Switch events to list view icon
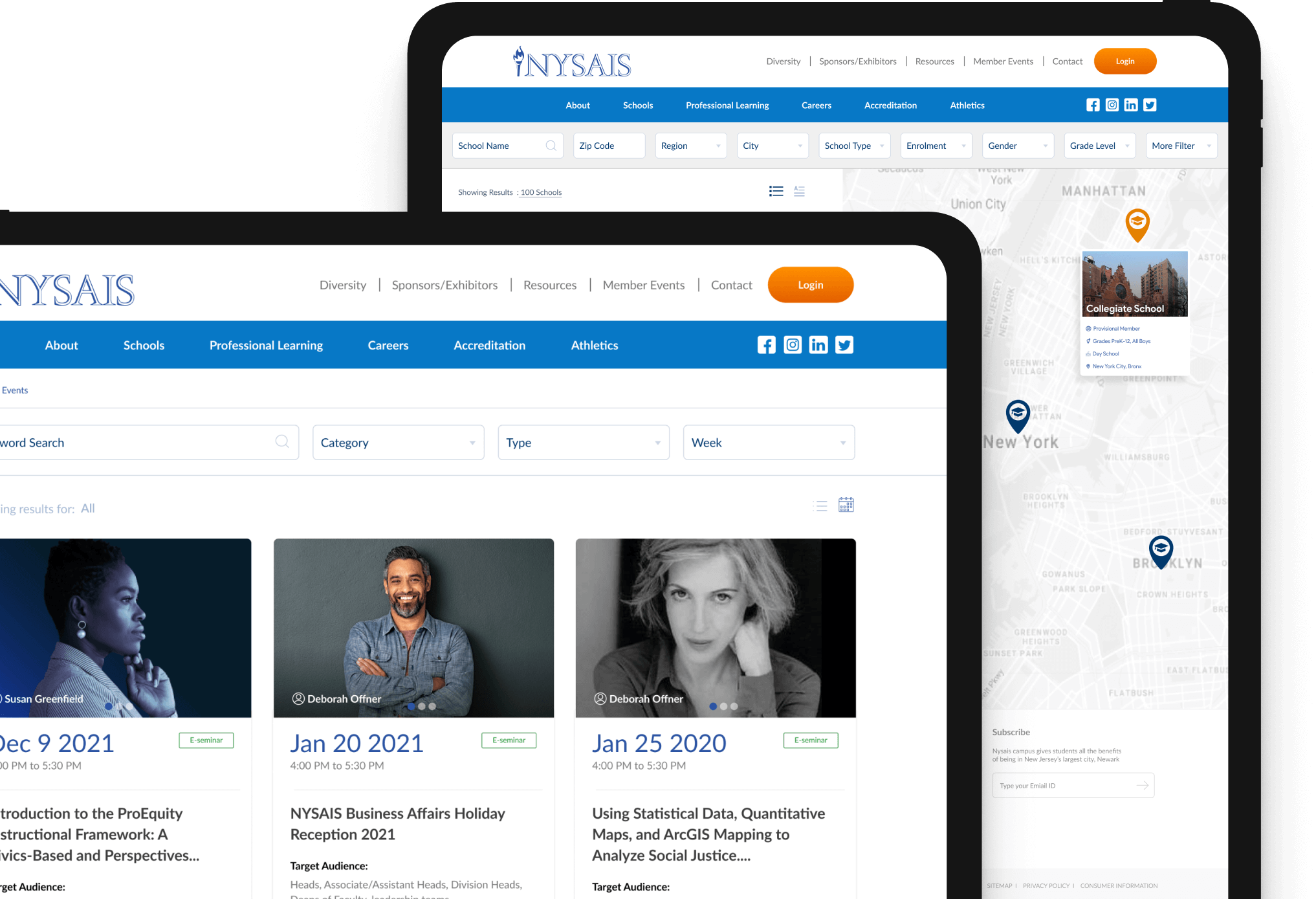This screenshot has width=1316, height=899. click(820, 506)
